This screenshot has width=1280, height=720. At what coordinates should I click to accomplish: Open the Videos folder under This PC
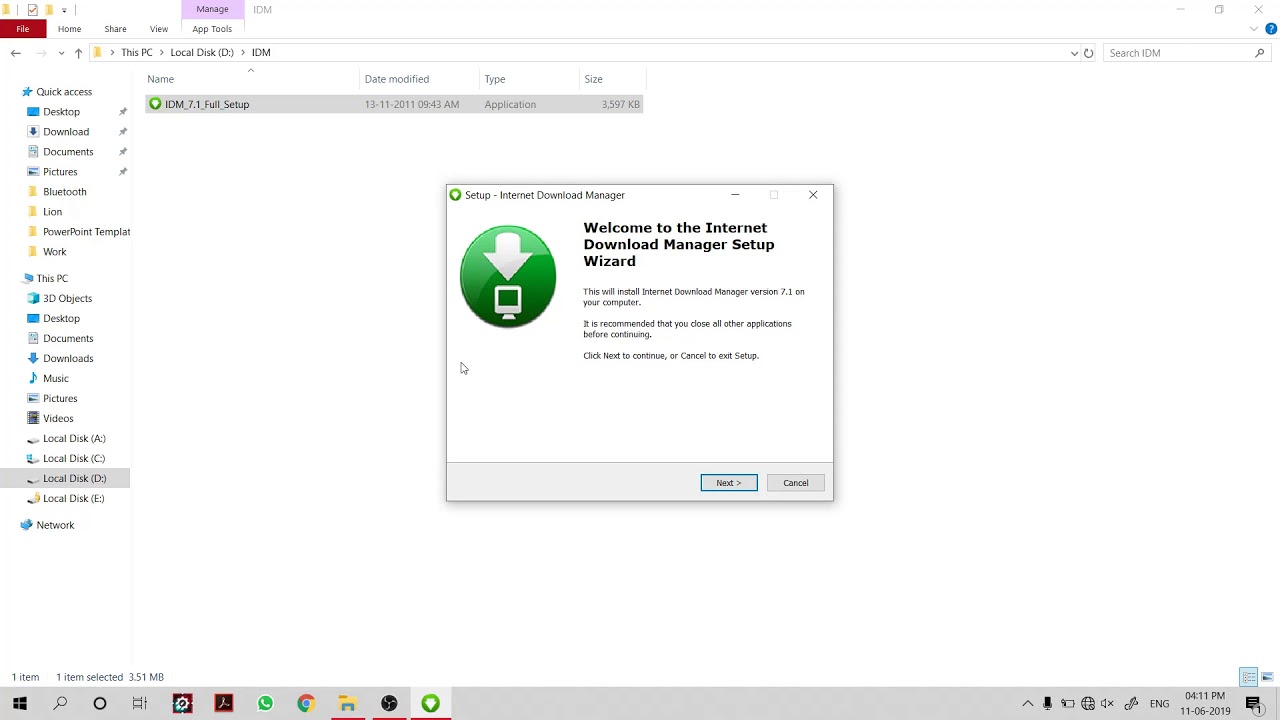[x=58, y=419]
